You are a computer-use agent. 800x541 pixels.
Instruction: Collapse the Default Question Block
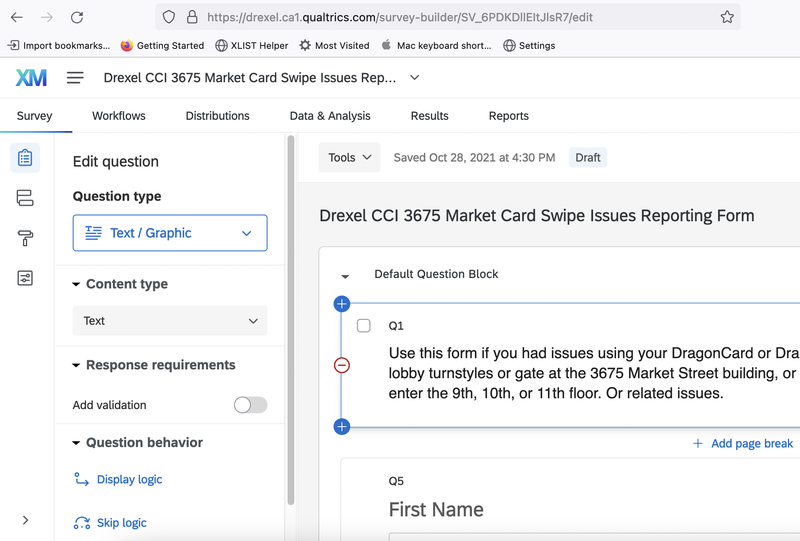(345, 276)
